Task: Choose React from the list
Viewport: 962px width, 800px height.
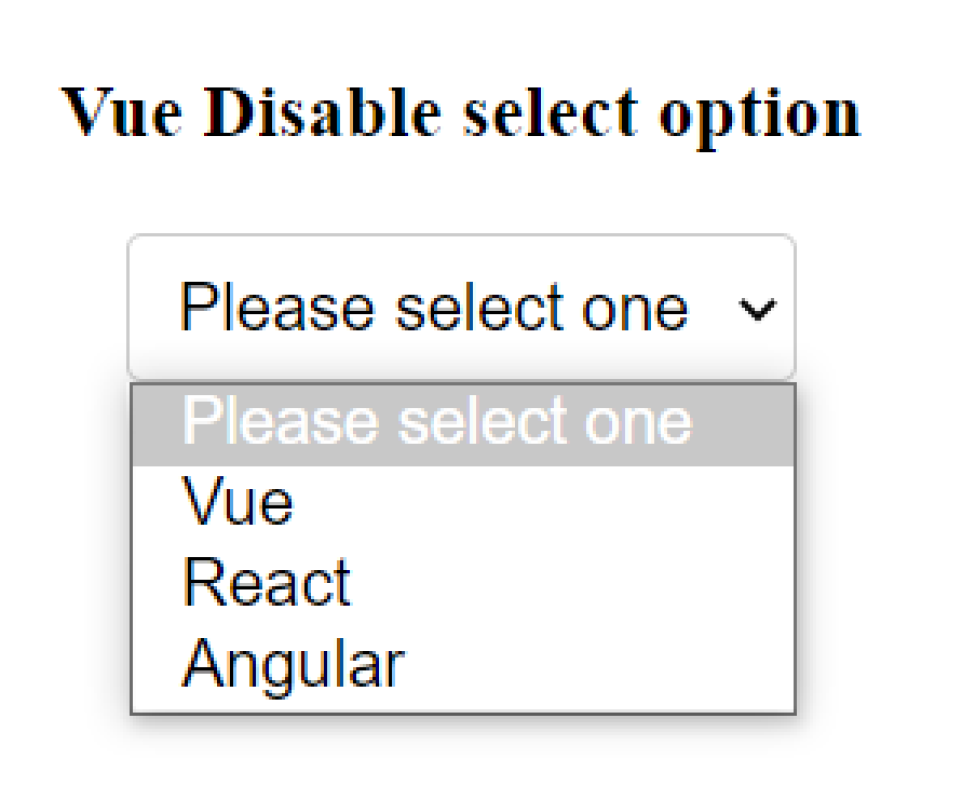Action: [267, 582]
